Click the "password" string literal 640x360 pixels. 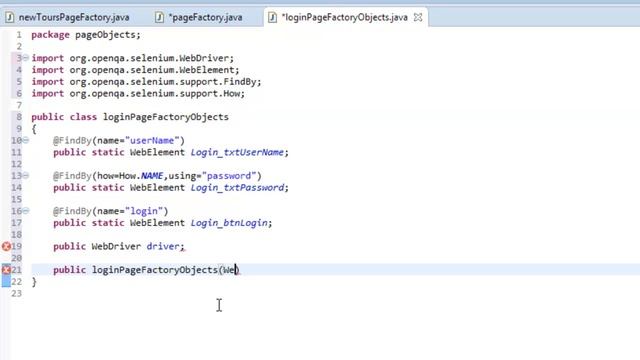[x=229, y=176]
